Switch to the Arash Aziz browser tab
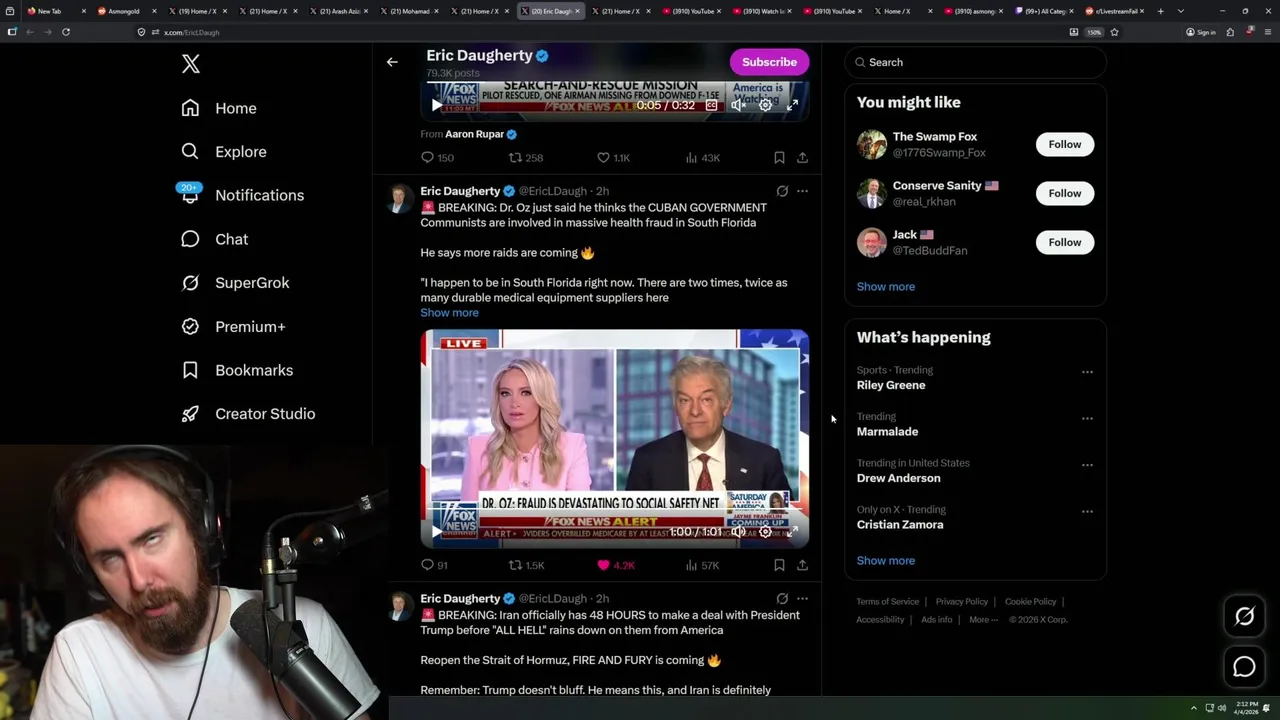 coord(338,11)
